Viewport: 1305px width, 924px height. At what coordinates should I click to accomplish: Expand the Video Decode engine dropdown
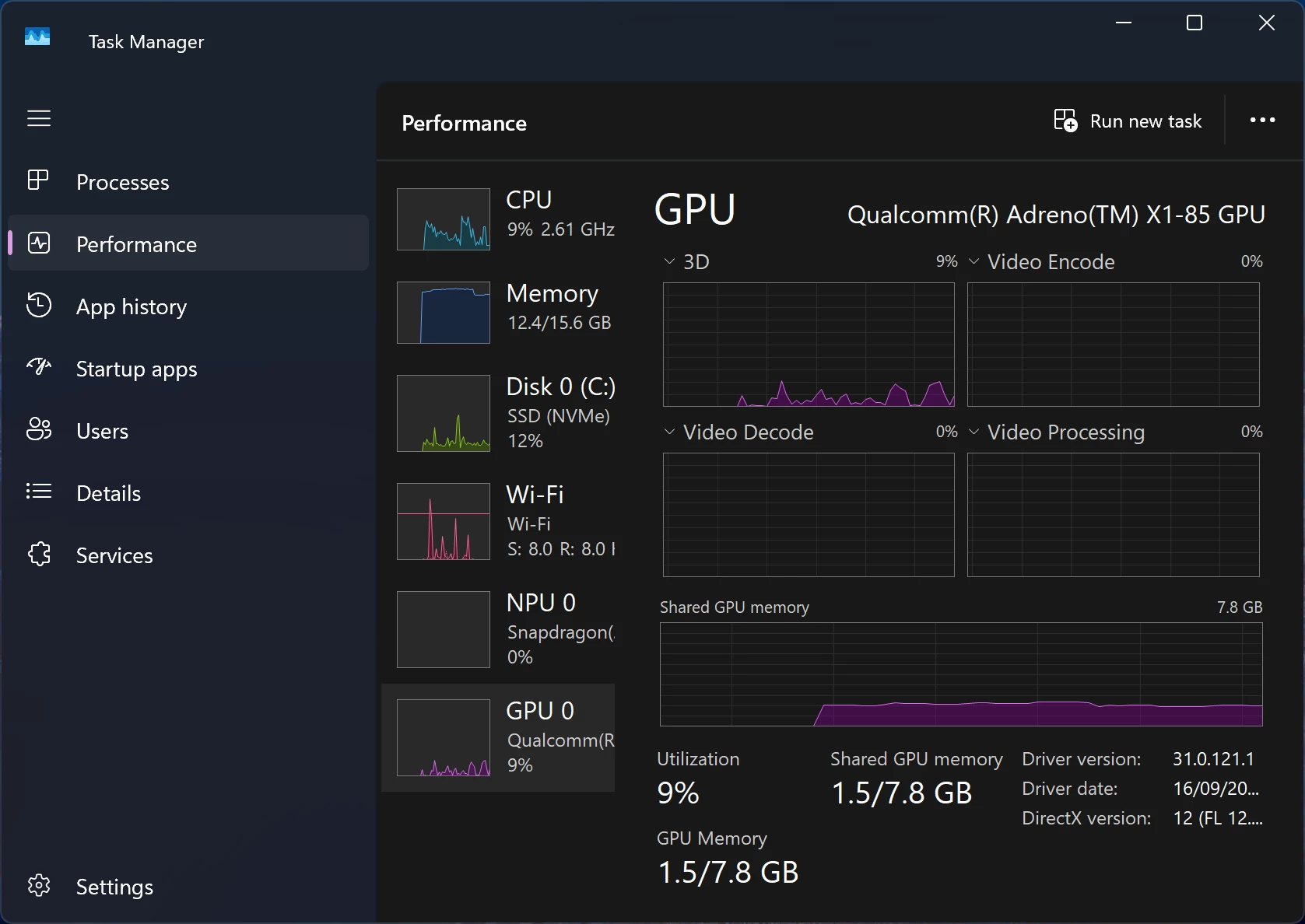coord(669,432)
